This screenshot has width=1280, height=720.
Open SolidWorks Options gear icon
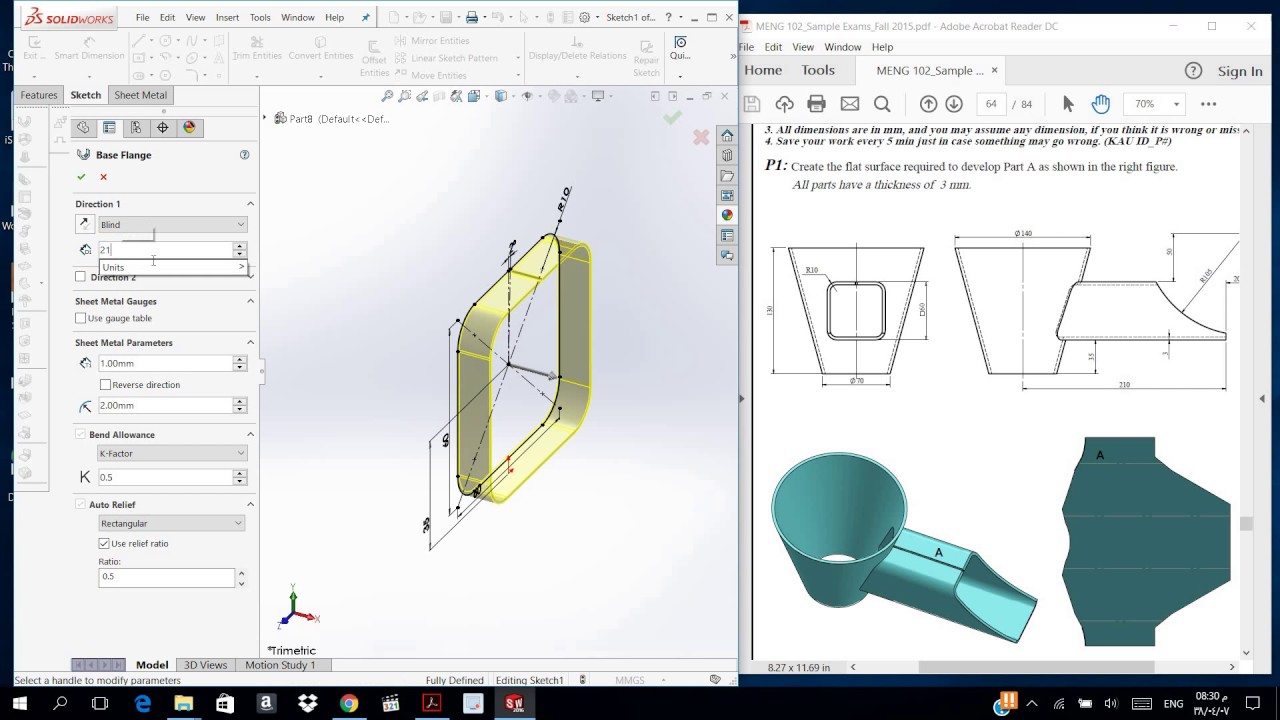tap(584, 17)
